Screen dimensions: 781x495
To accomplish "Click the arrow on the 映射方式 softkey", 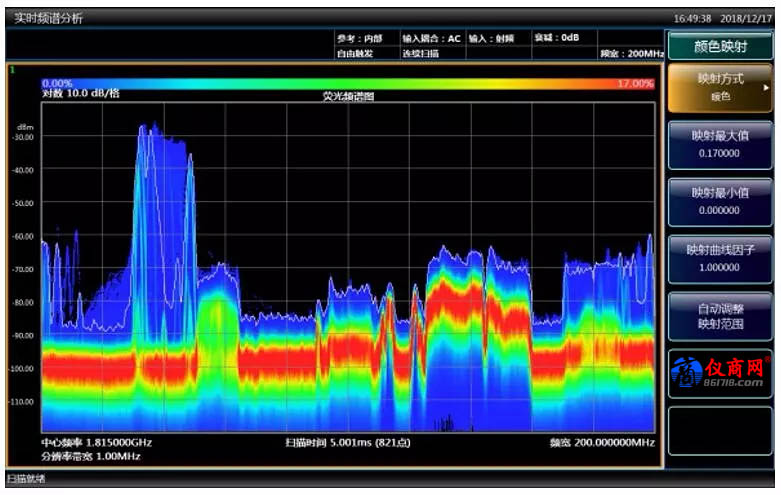I will coord(766,88).
